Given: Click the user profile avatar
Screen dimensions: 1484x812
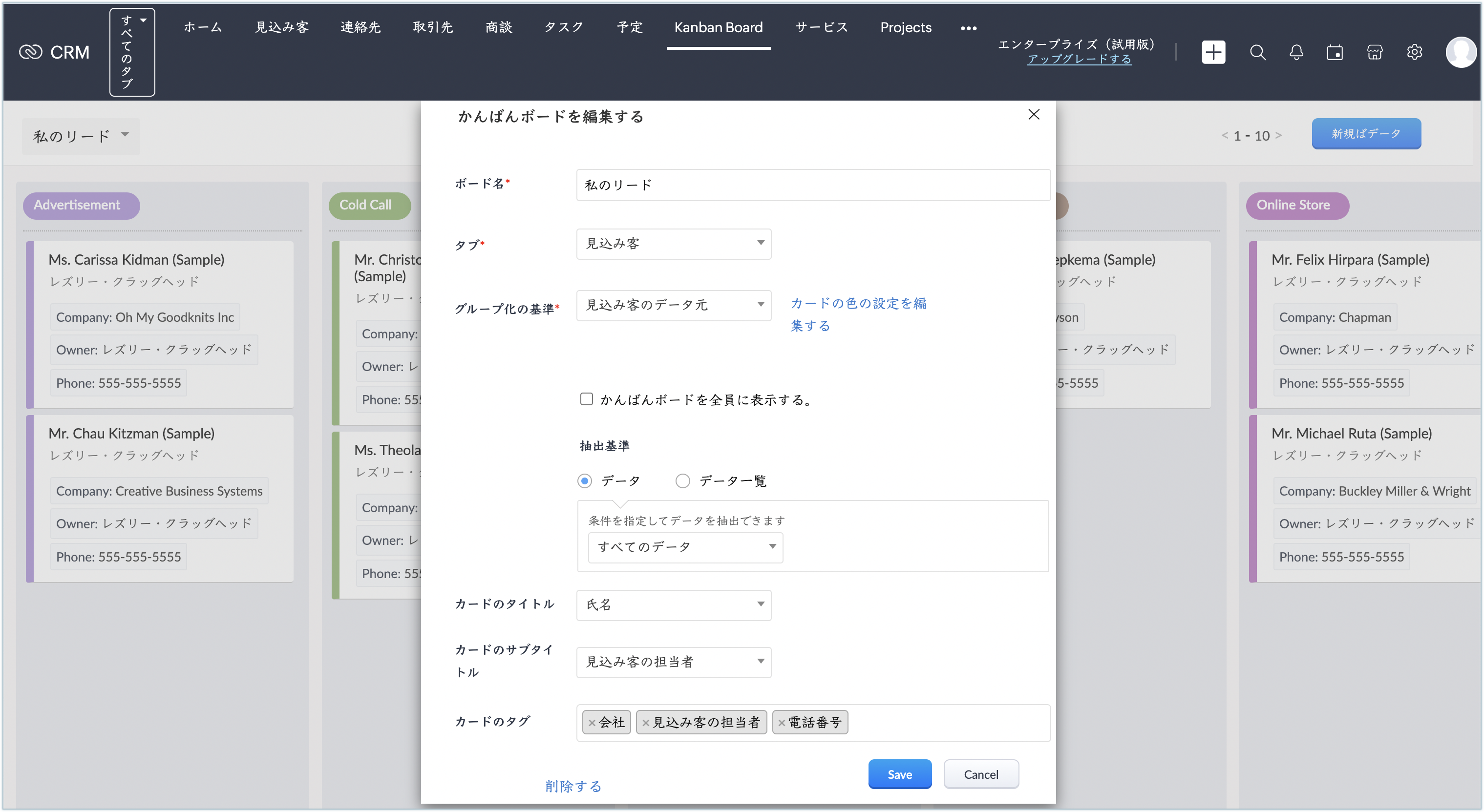Looking at the screenshot, I should [1461, 52].
